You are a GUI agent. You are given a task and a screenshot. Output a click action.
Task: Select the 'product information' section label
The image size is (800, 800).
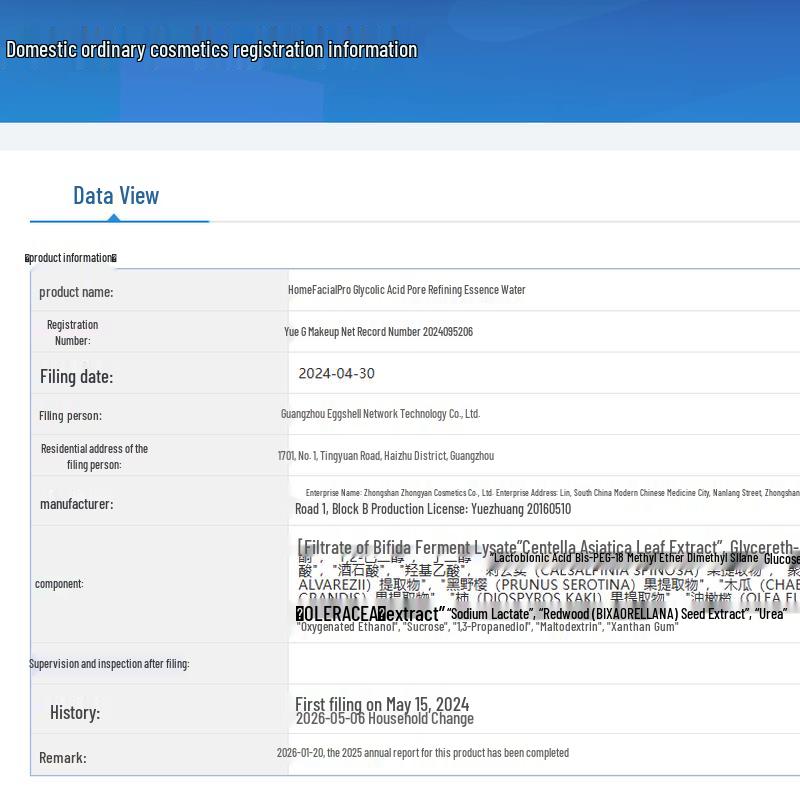70,258
